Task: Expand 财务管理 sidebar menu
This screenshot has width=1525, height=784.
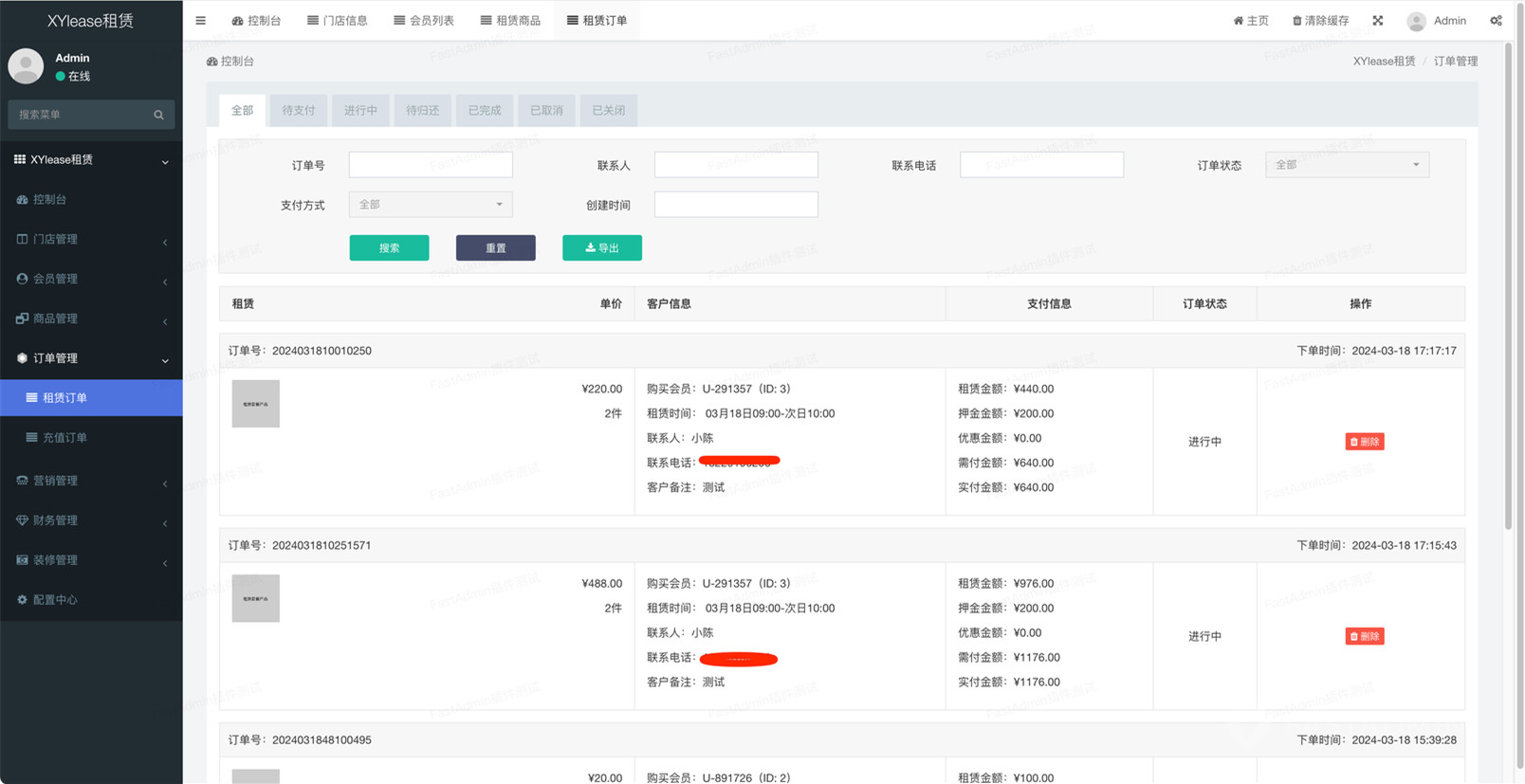Action: [x=91, y=520]
